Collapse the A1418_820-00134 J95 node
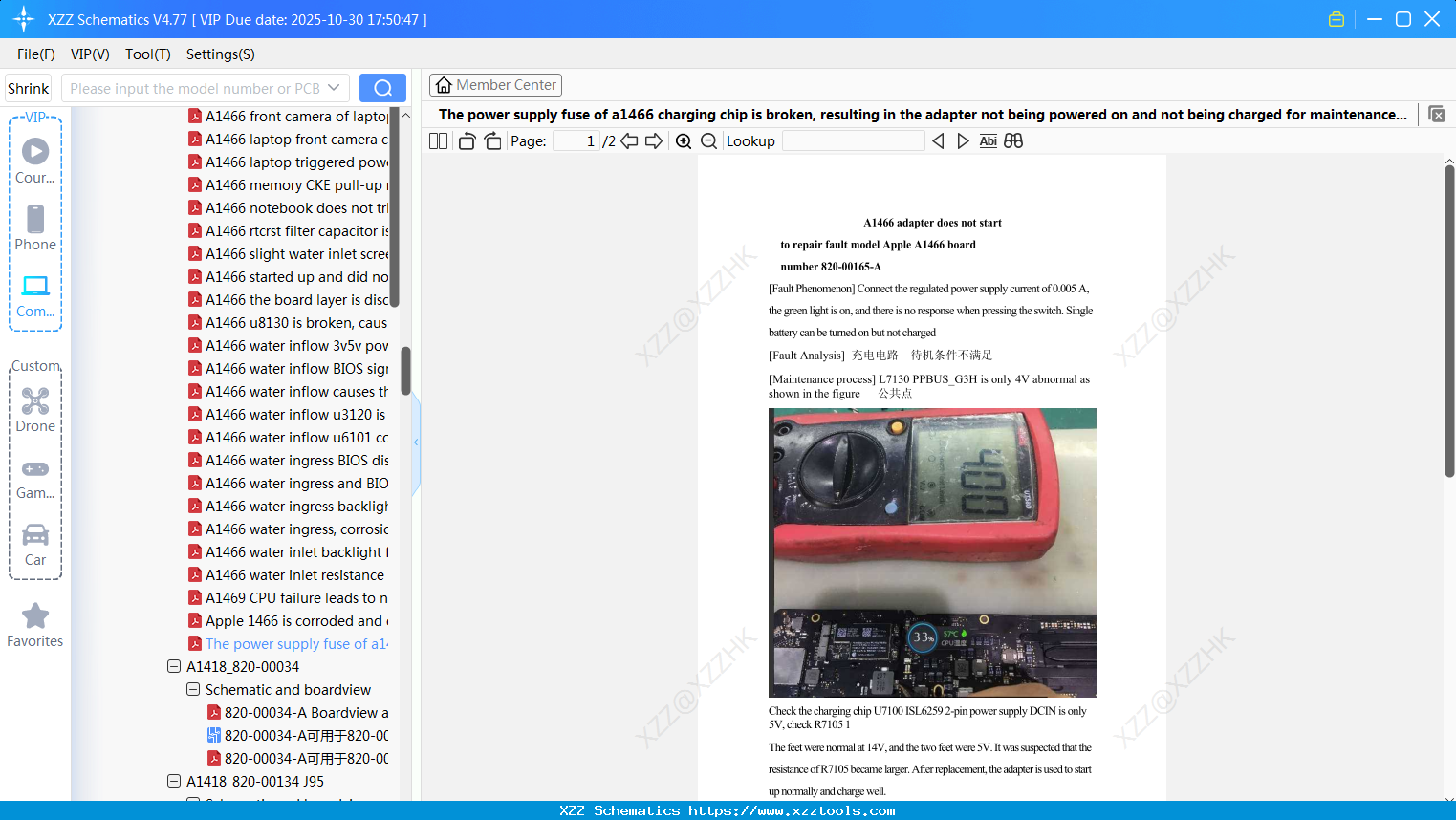The image size is (1456, 820). pos(174,781)
